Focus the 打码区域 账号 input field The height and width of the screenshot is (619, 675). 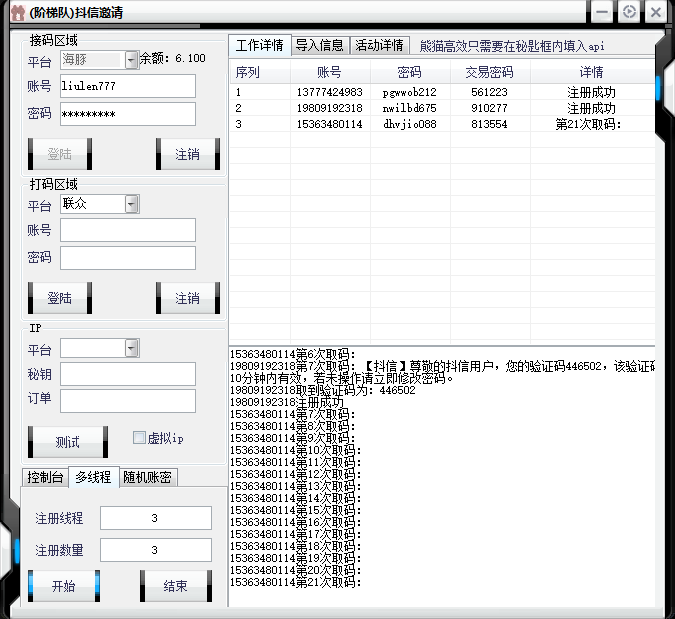(x=128, y=230)
